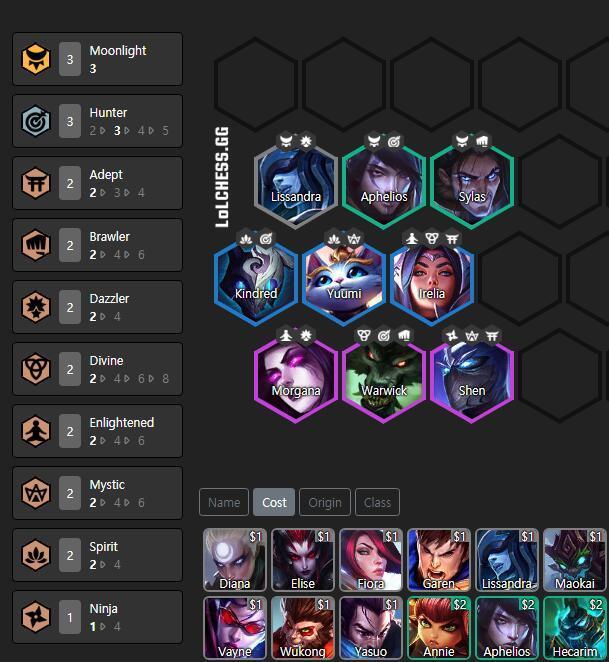This screenshot has height=662, width=609.
Task: Click the Spirit lotus trait icon
Action: [x=36, y=555]
